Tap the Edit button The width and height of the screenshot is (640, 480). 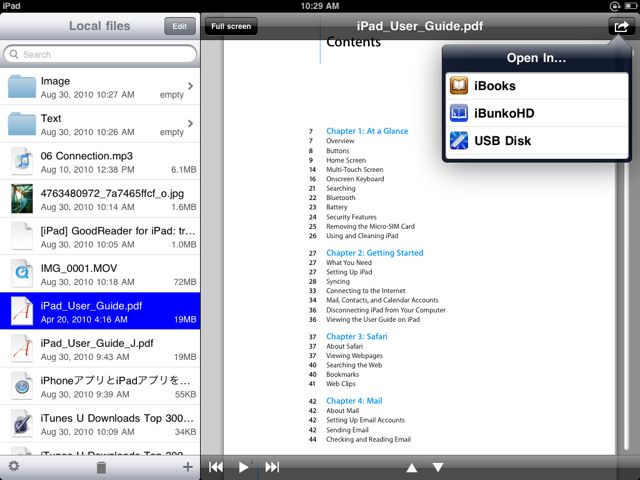point(180,27)
